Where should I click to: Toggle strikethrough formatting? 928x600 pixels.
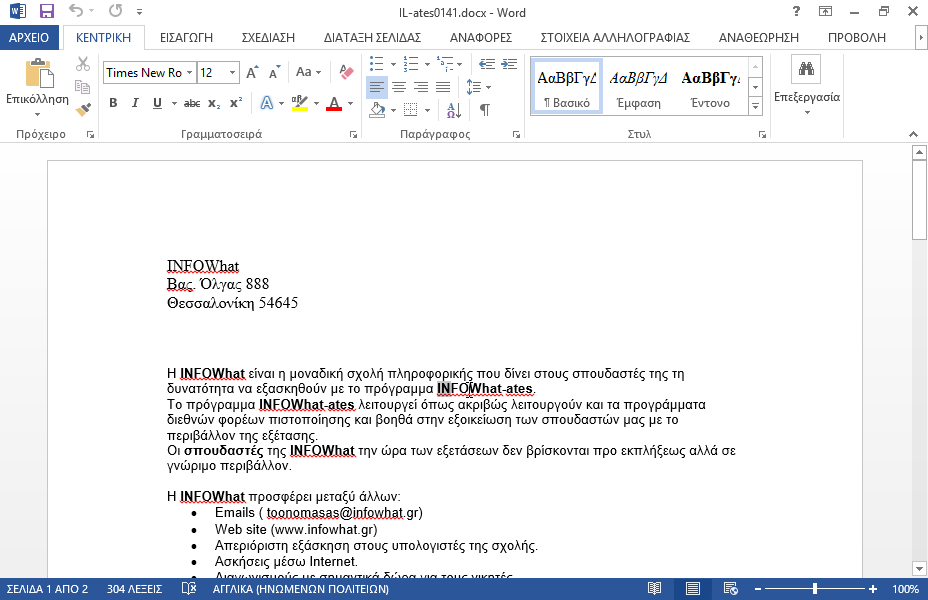tap(192, 104)
